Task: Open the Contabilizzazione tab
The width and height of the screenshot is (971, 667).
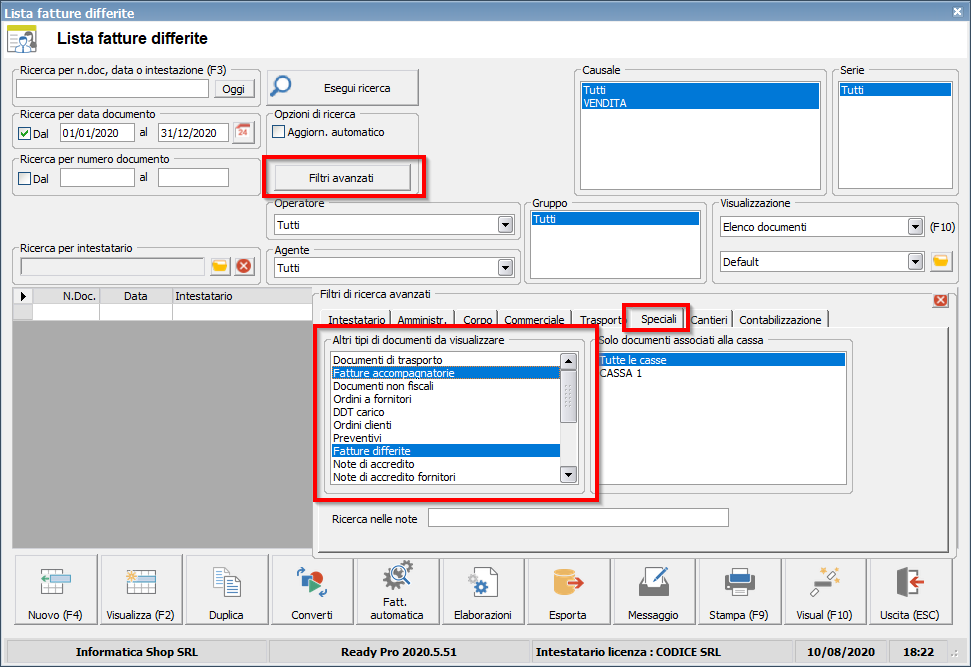Action: click(x=780, y=320)
